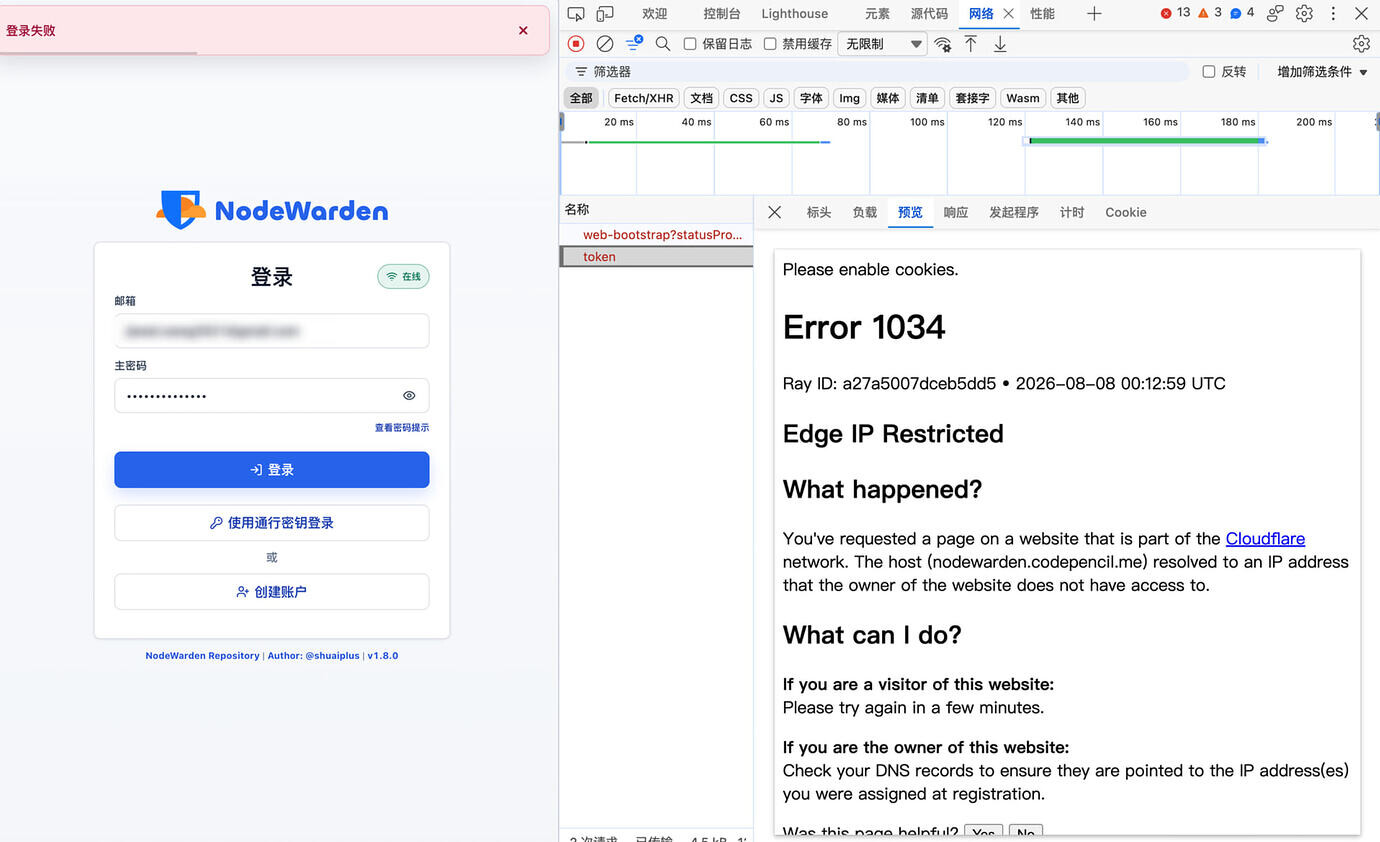Open the network panel settings gear
This screenshot has width=1380, height=842.
1361,44
